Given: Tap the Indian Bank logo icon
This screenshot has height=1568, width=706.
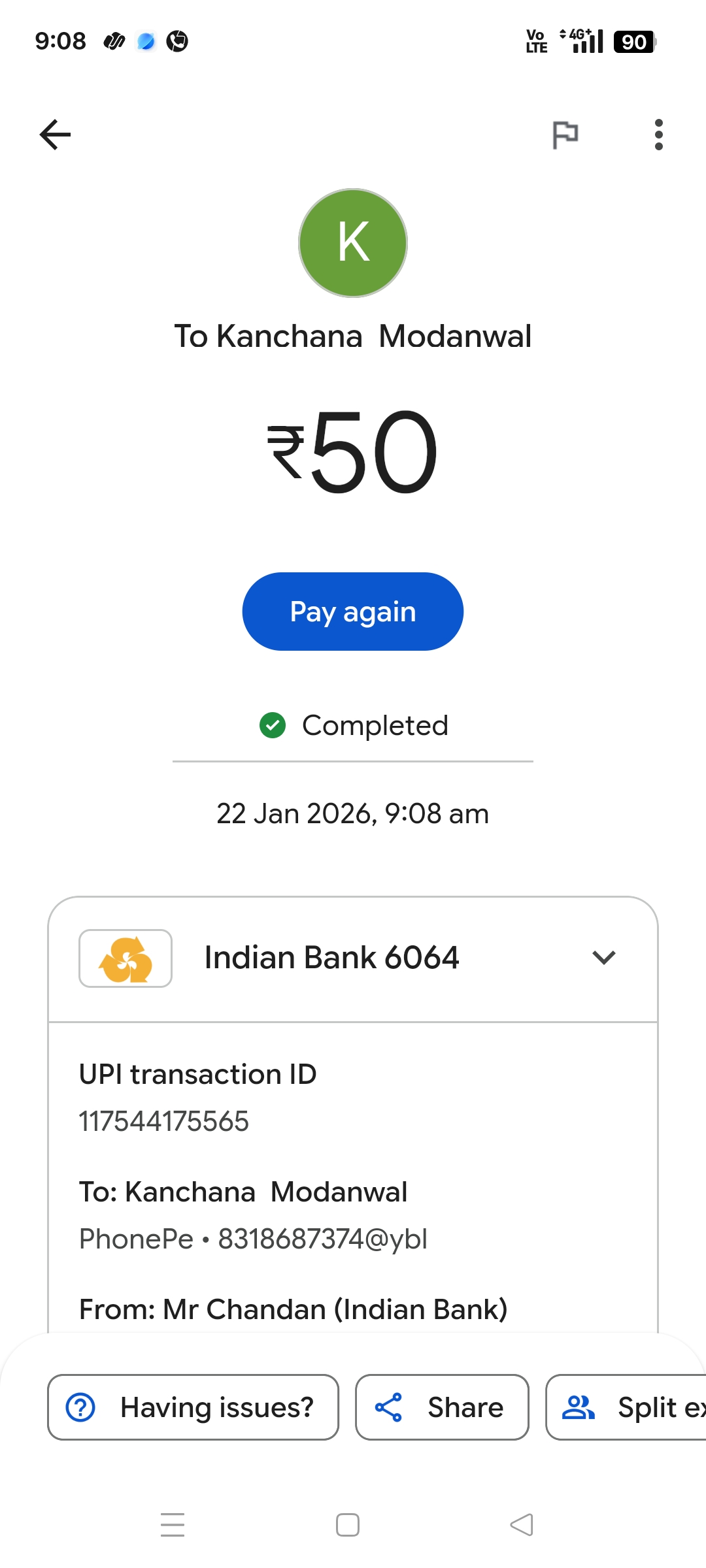Looking at the screenshot, I should [x=126, y=958].
